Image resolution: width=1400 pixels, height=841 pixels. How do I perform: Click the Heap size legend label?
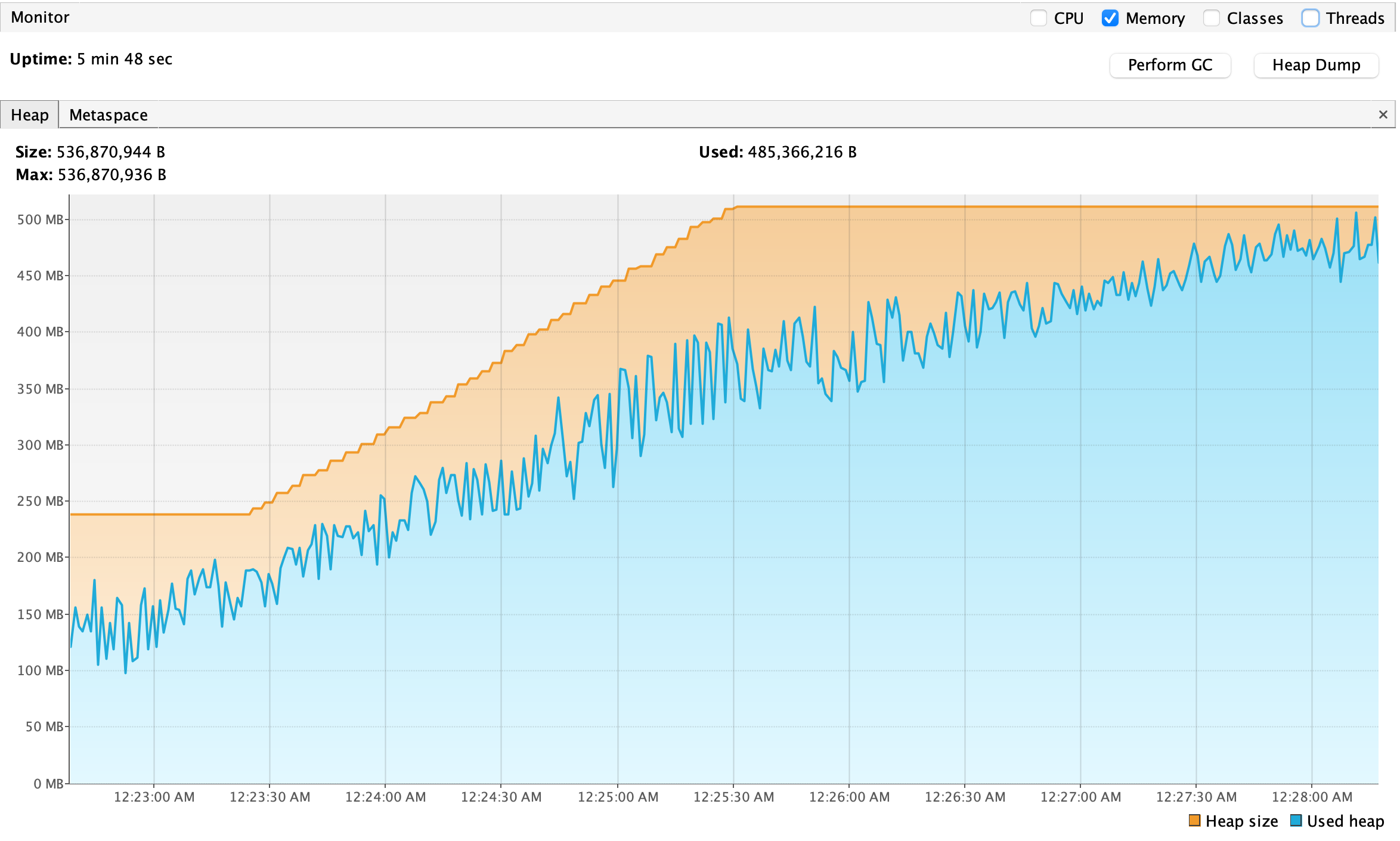[1241, 821]
